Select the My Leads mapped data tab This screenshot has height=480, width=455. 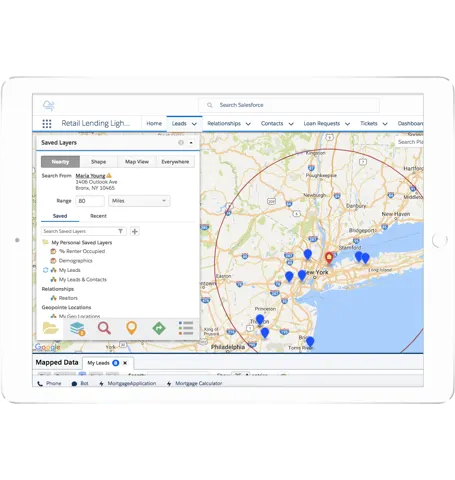(x=98, y=363)
